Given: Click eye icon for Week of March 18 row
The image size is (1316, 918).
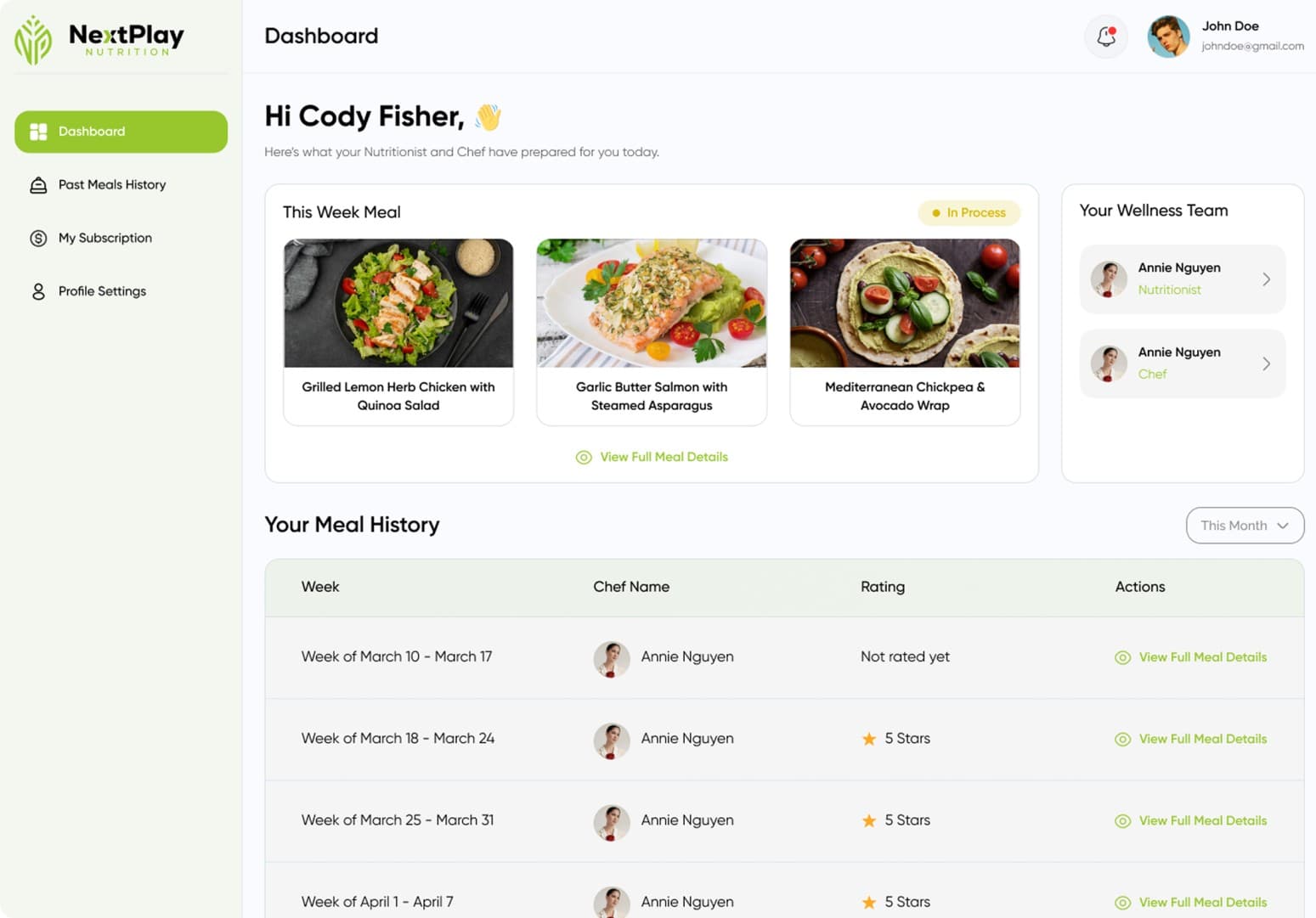Looking at the screenshot, I should coord(1122,740).
